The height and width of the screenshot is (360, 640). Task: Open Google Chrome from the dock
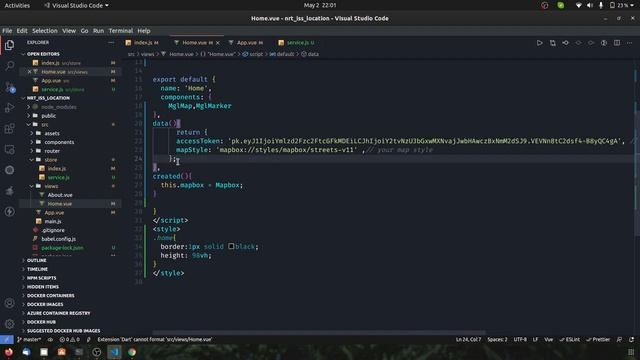click(132, 352)
